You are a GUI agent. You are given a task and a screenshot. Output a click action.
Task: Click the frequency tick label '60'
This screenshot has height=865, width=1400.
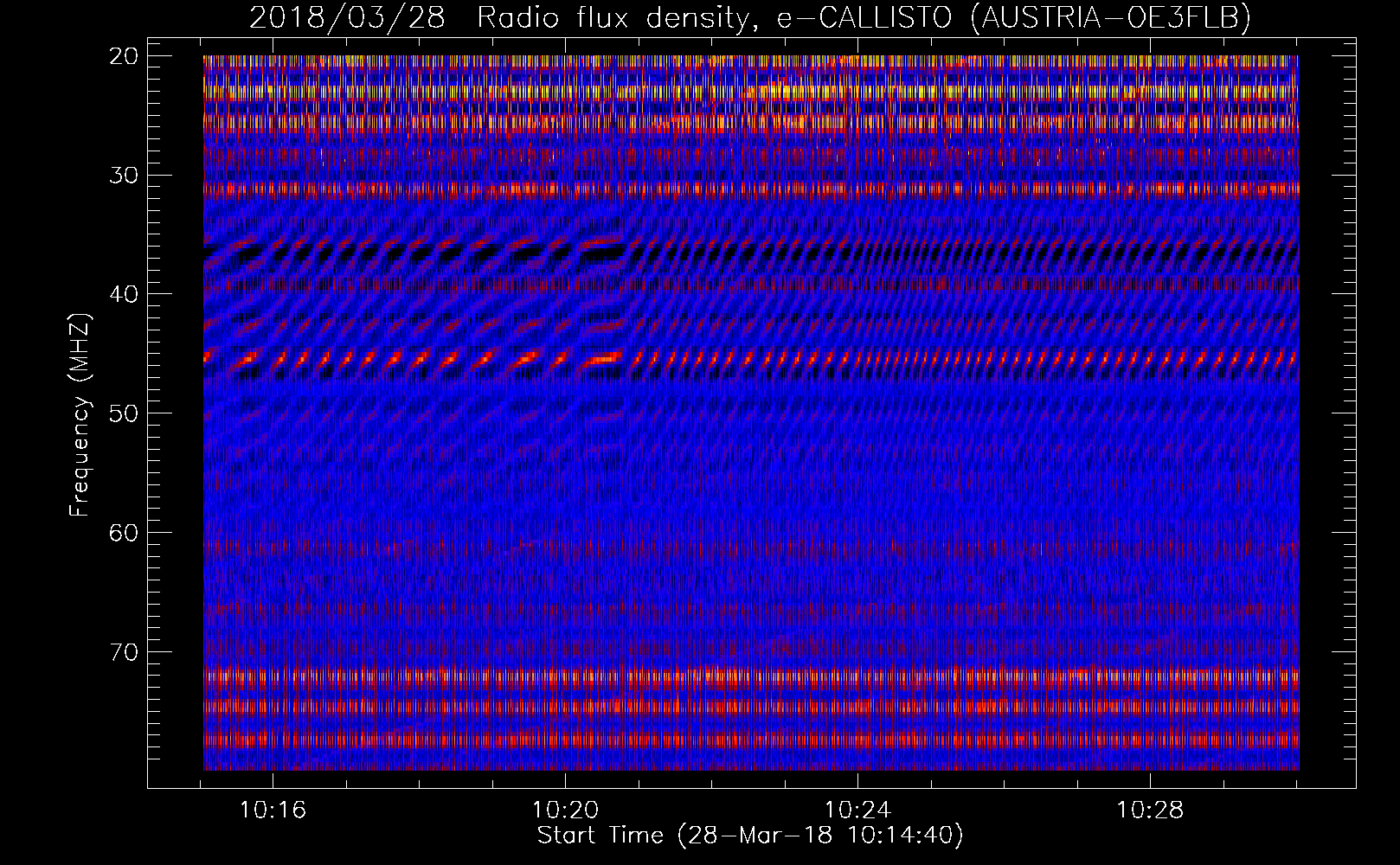[x=124, y=533]
